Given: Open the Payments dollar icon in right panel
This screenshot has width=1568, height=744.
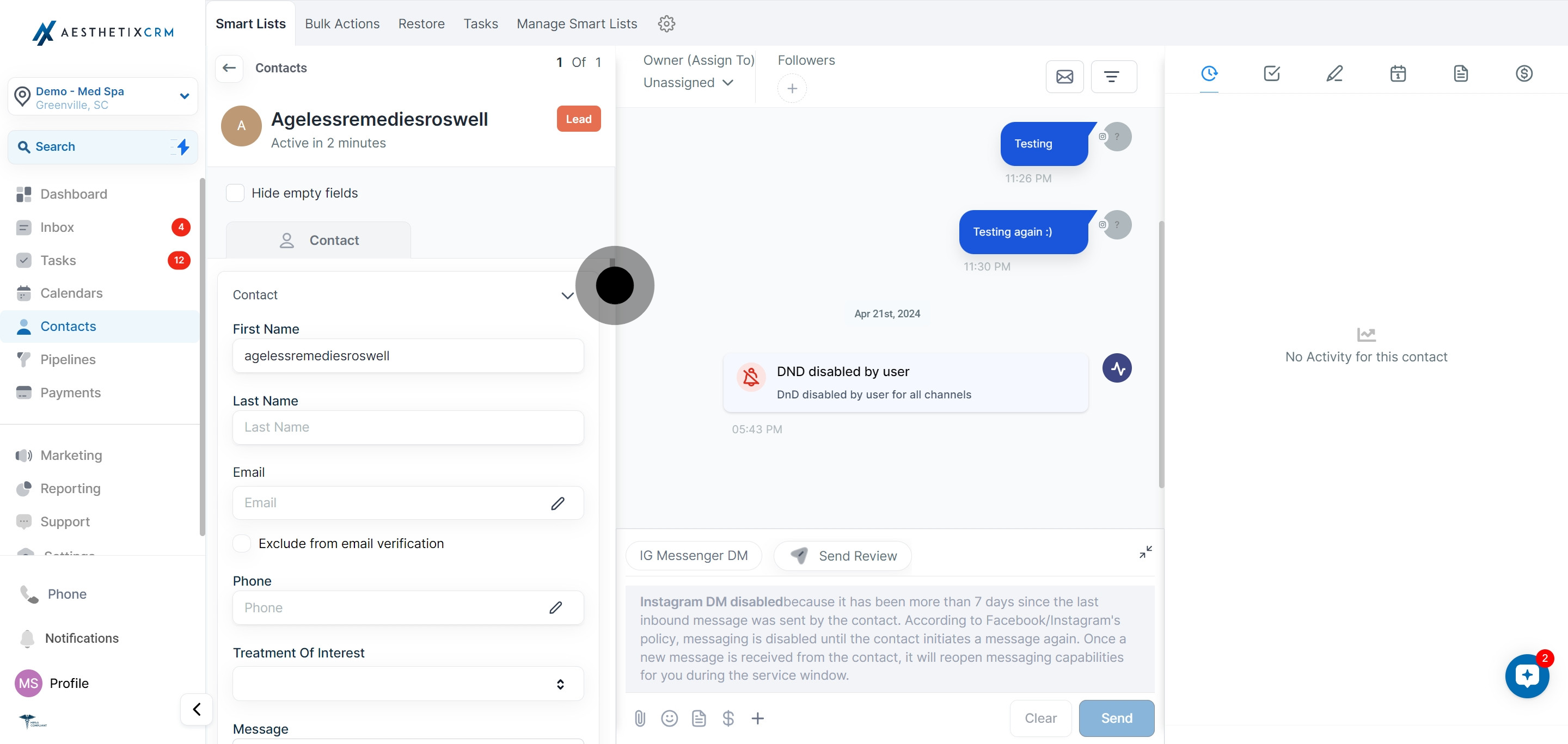Looking at the screenshot, I should [1523, 73].
